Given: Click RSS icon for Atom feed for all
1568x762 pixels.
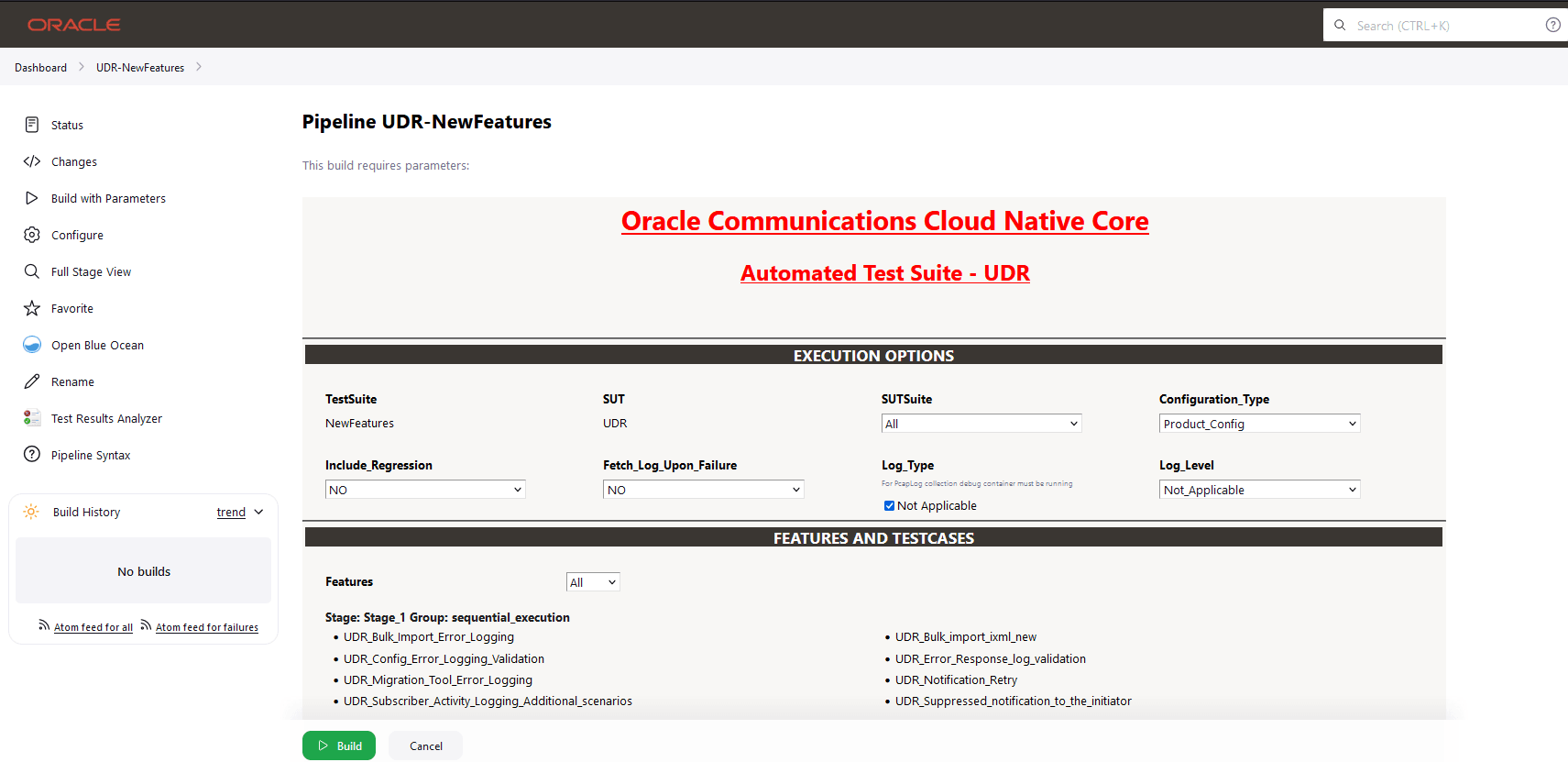Looking at the screenshot, I should point(44,625).
